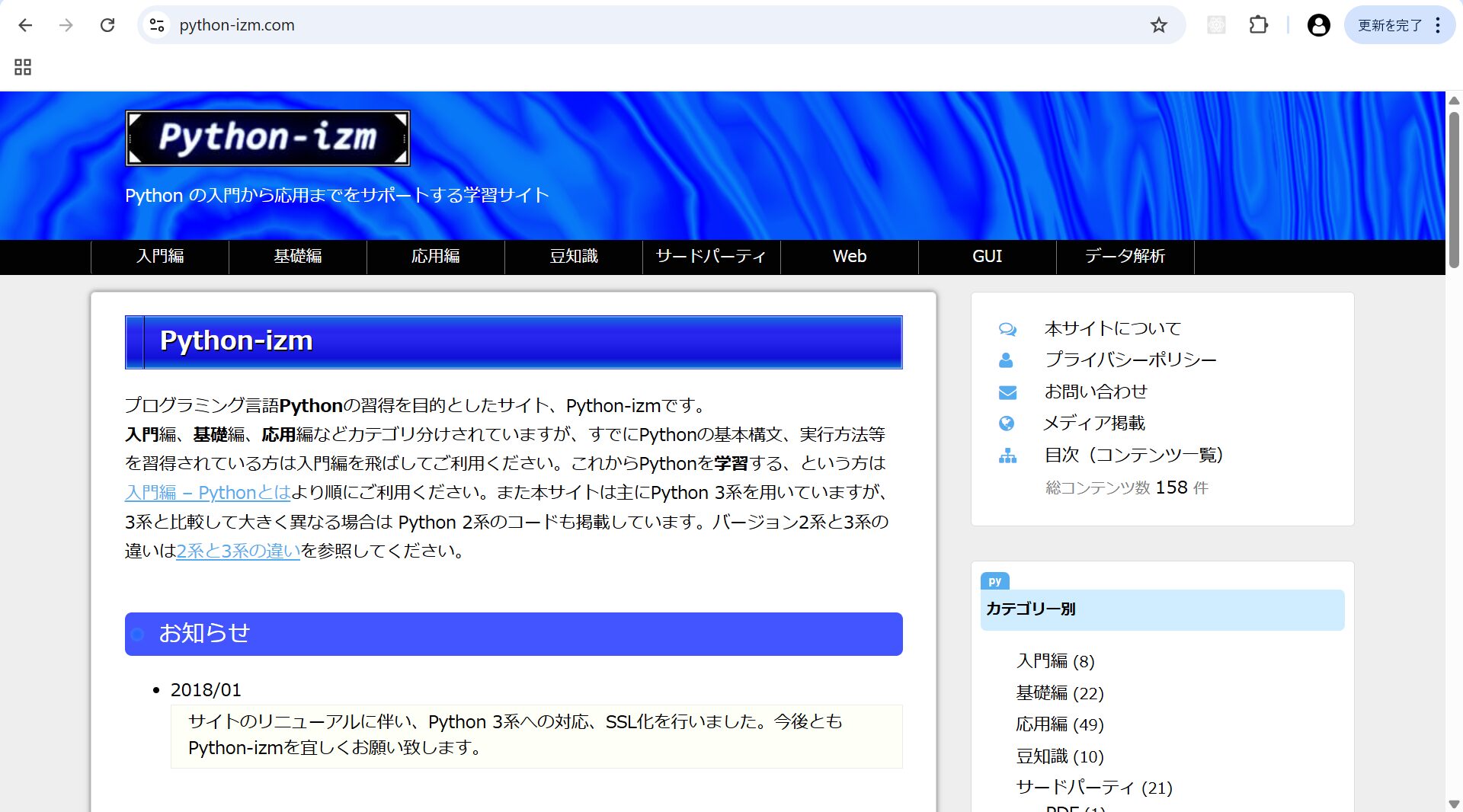The height and width of the screenshot is (812, 1463).
Task: Select category 基礎編 (22)
Action: pyautogui.click(x=1060, y=693)
